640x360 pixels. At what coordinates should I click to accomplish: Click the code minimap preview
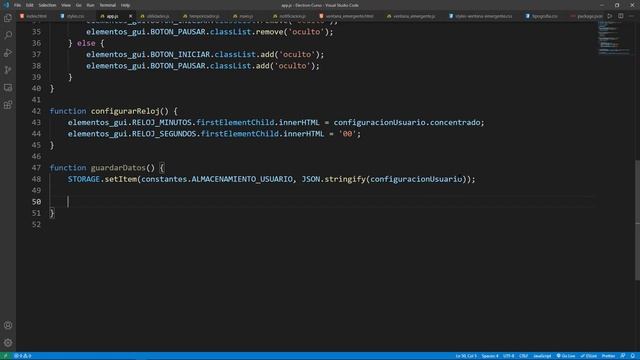pyautogui.click(x=615, y=38)
